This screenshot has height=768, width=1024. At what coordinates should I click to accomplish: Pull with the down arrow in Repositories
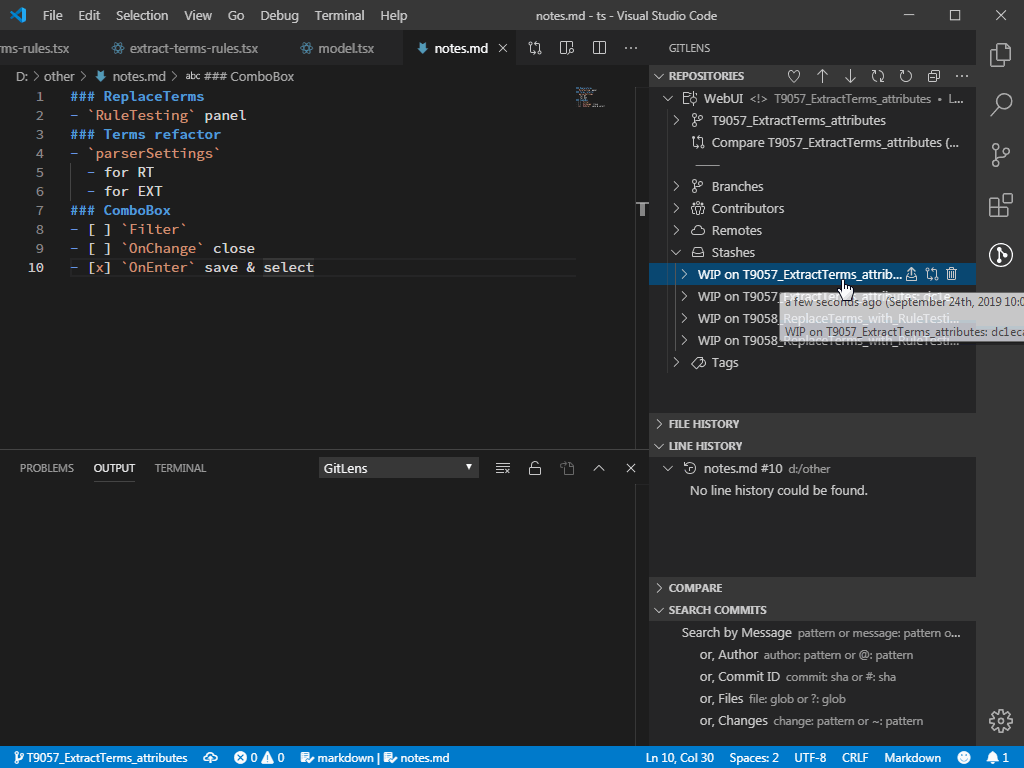[x=850, y=76]
